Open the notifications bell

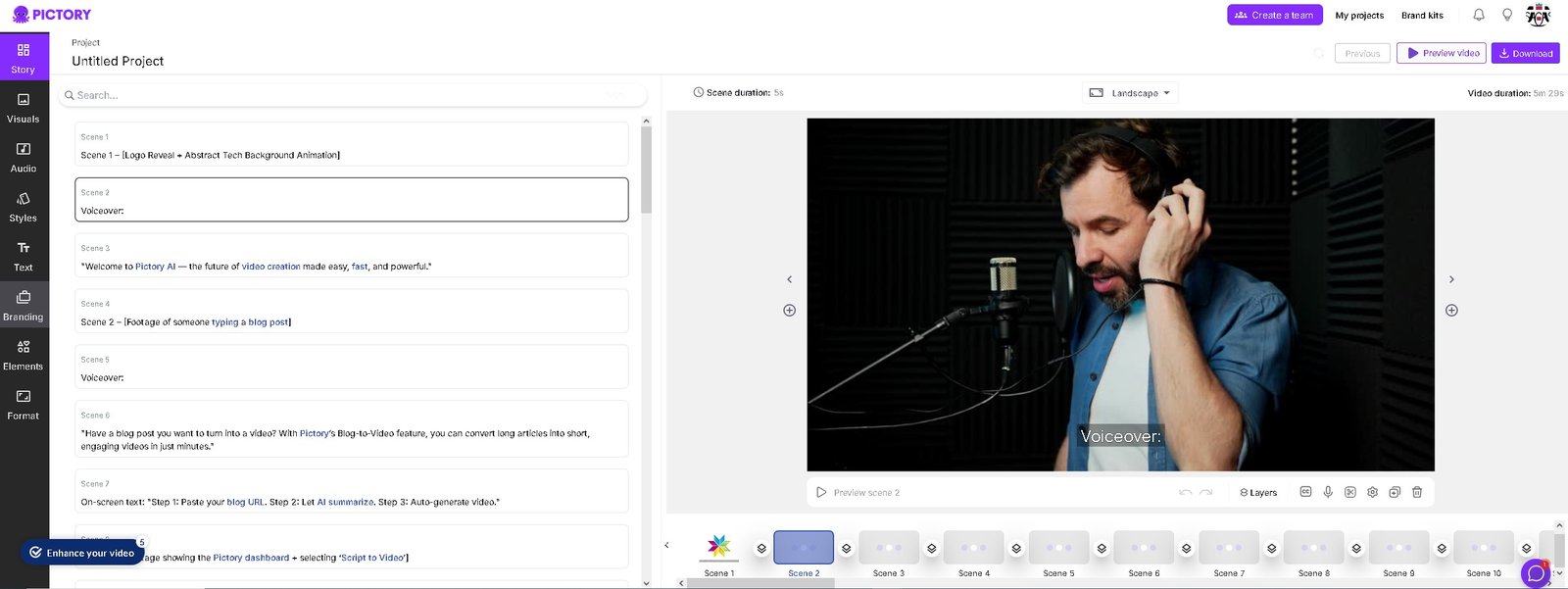1479,15
